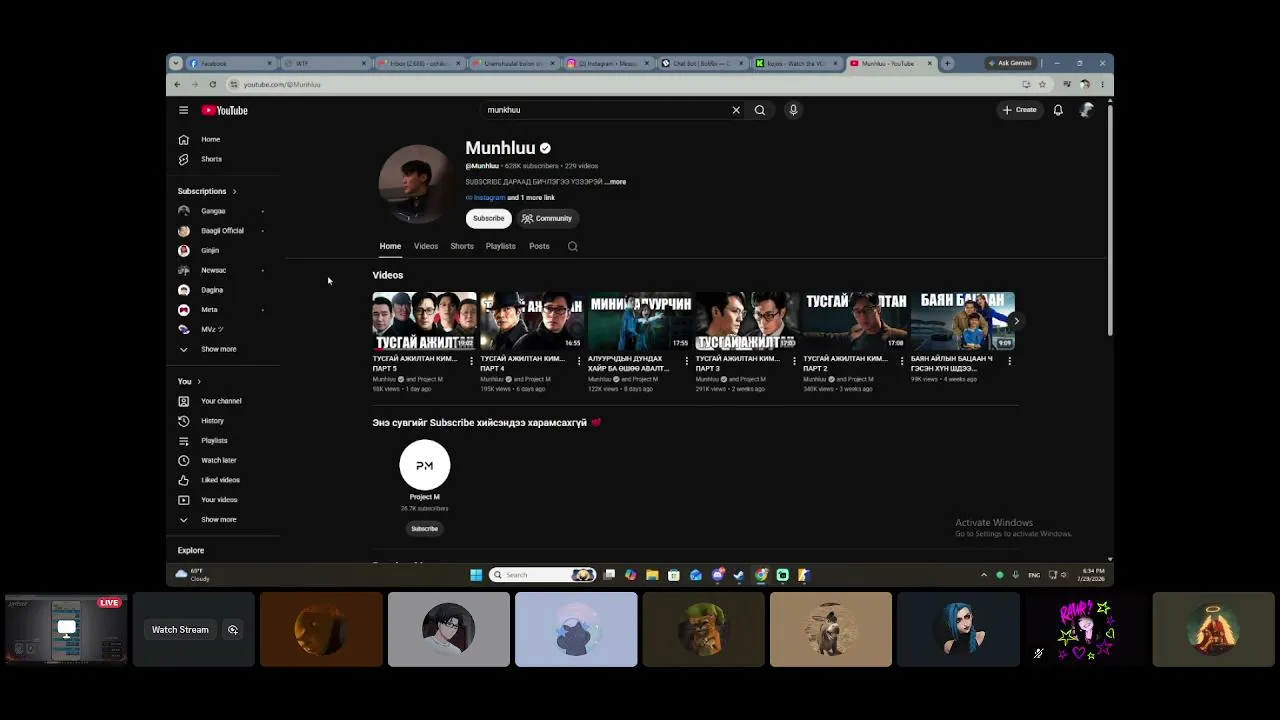This screenshot has height=720, width=1280.
Task: Open the Chrome tab search dropdown
Action: (176, 63)
